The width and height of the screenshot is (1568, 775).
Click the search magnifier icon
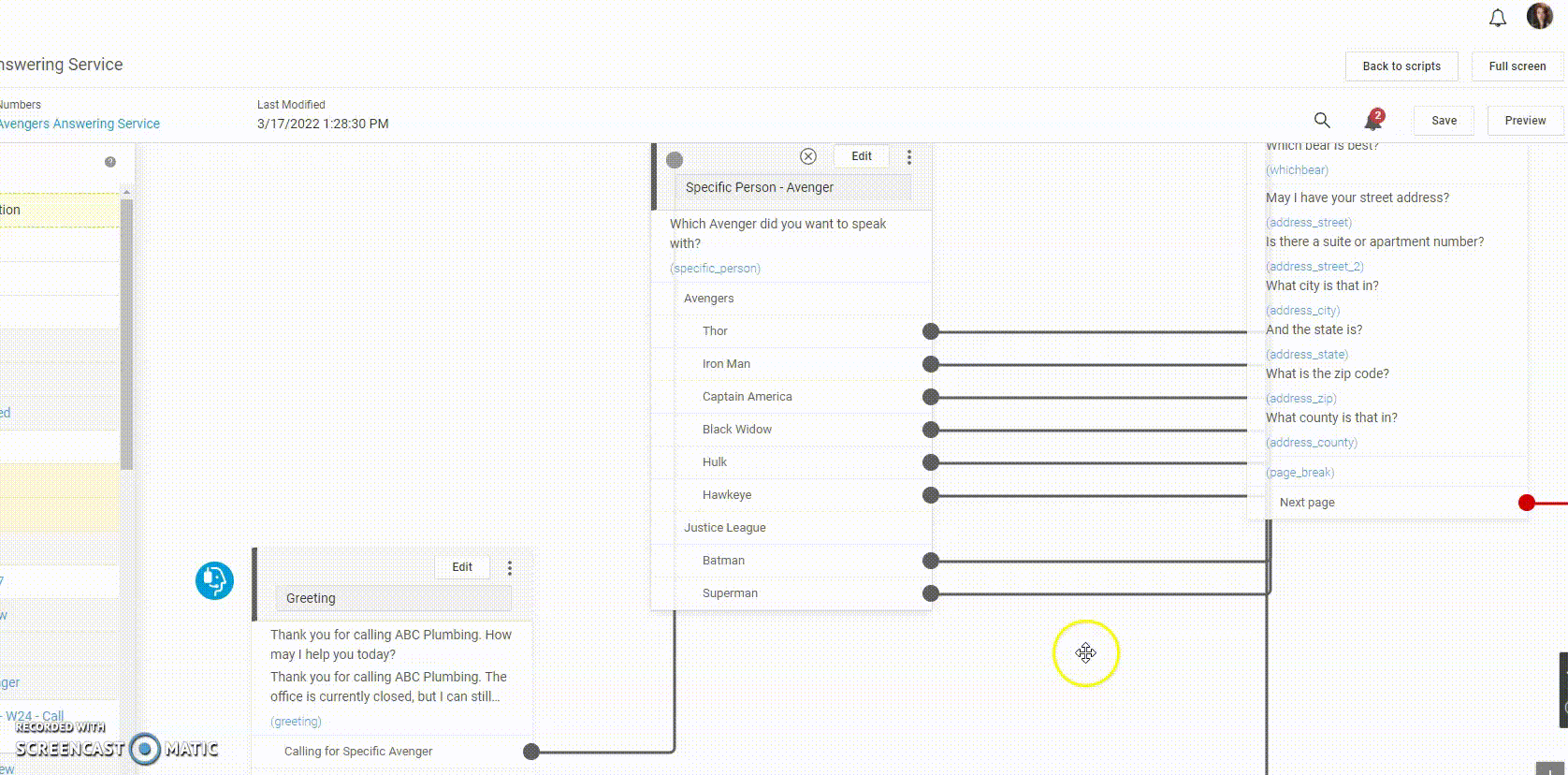[1322, 120]
